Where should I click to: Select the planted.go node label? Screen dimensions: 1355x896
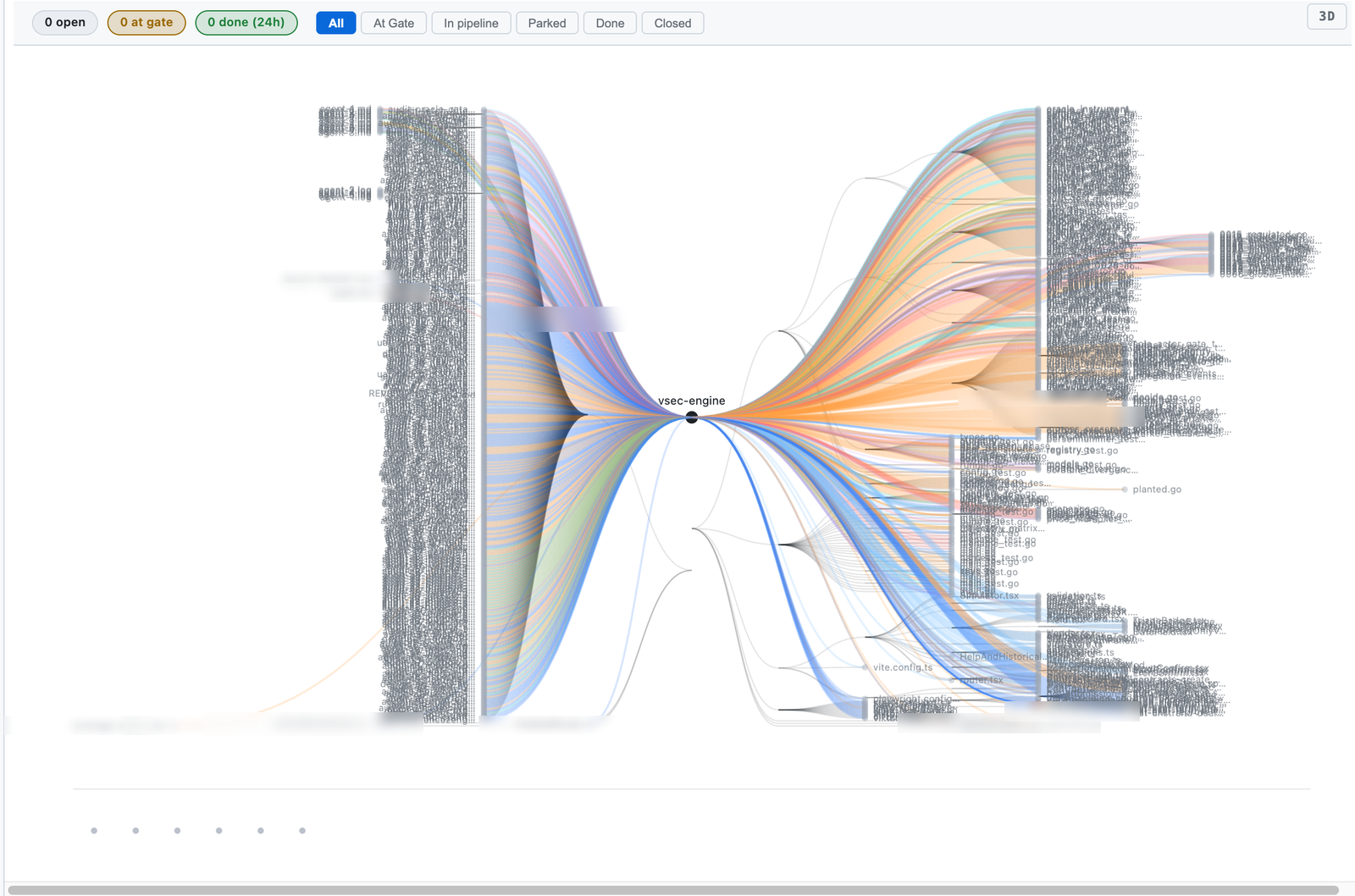1157,489
